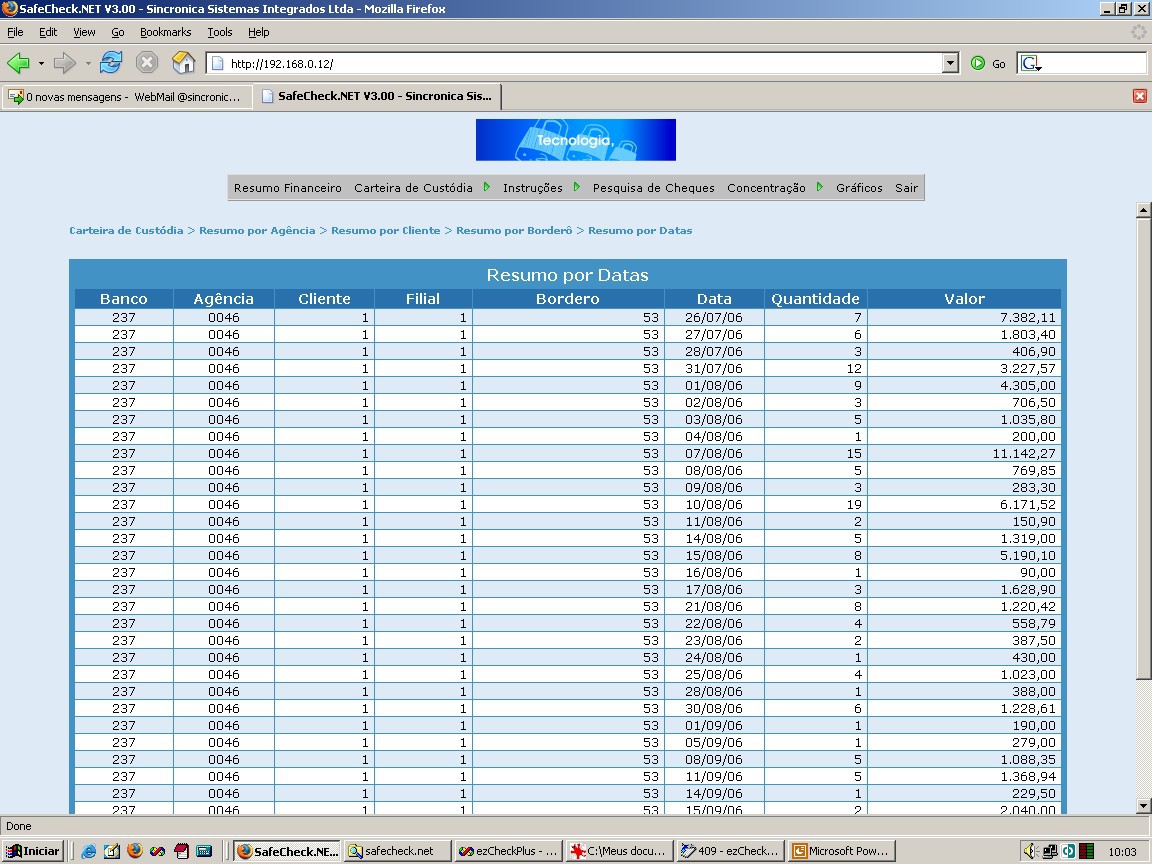1152x864 pixels.
Task: Open the Pesquisa de Cheques page
Action: coord(653,188)
